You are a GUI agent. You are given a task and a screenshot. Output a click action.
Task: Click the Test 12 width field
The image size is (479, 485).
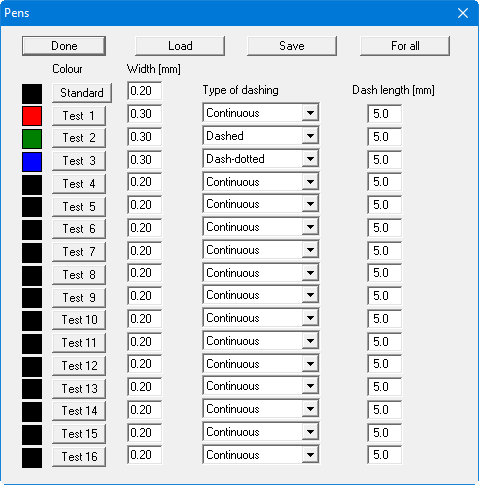[x=145, y=364]
